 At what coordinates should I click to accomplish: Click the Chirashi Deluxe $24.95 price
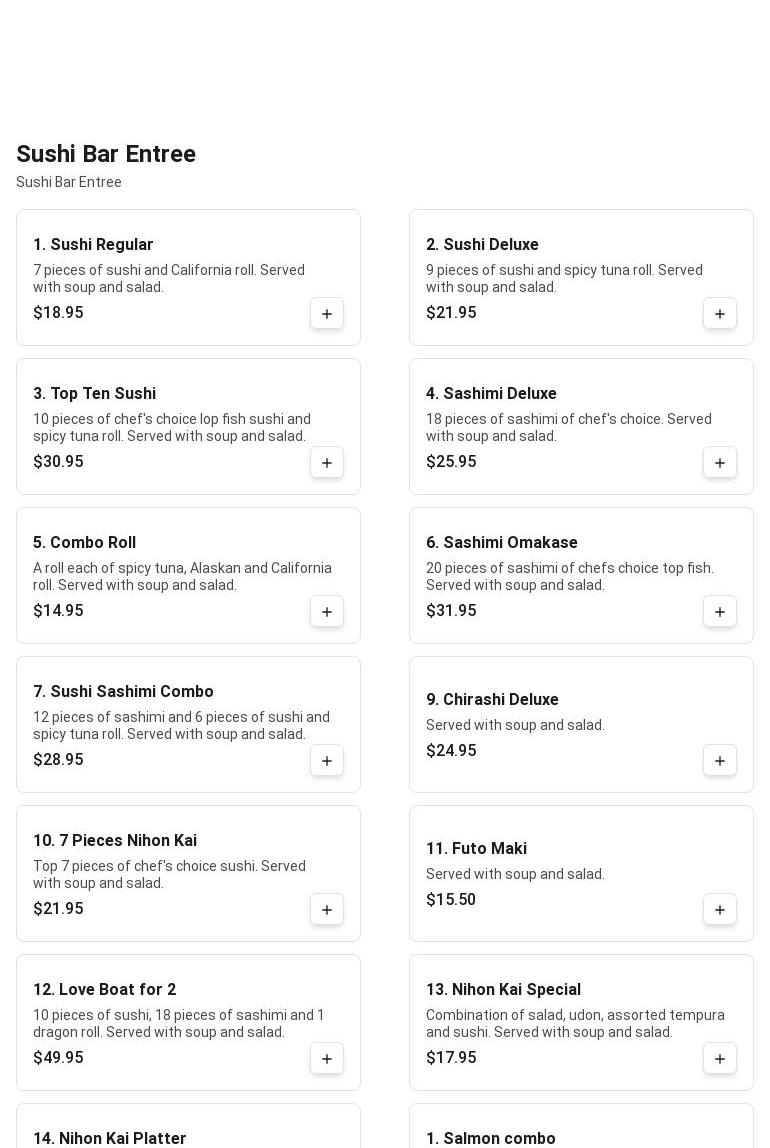coord(451,751)
